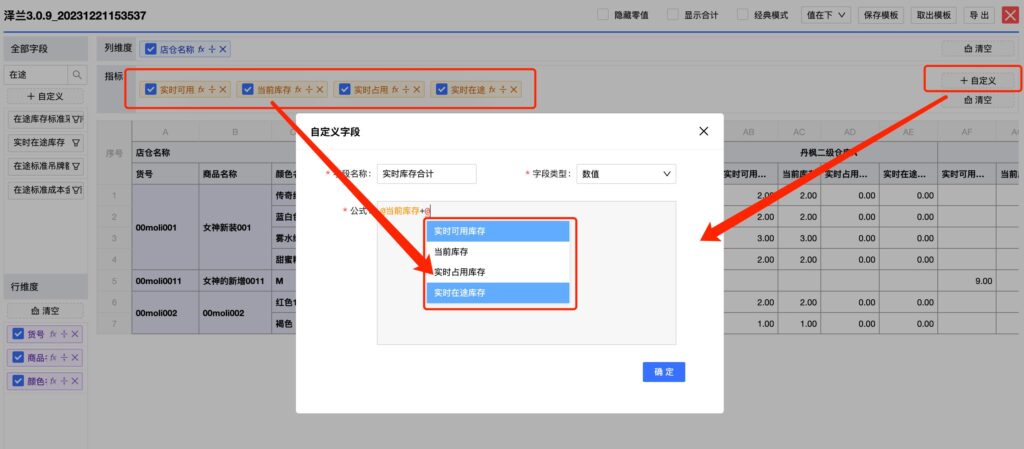Click the 取出模板 button

(934, 15)
